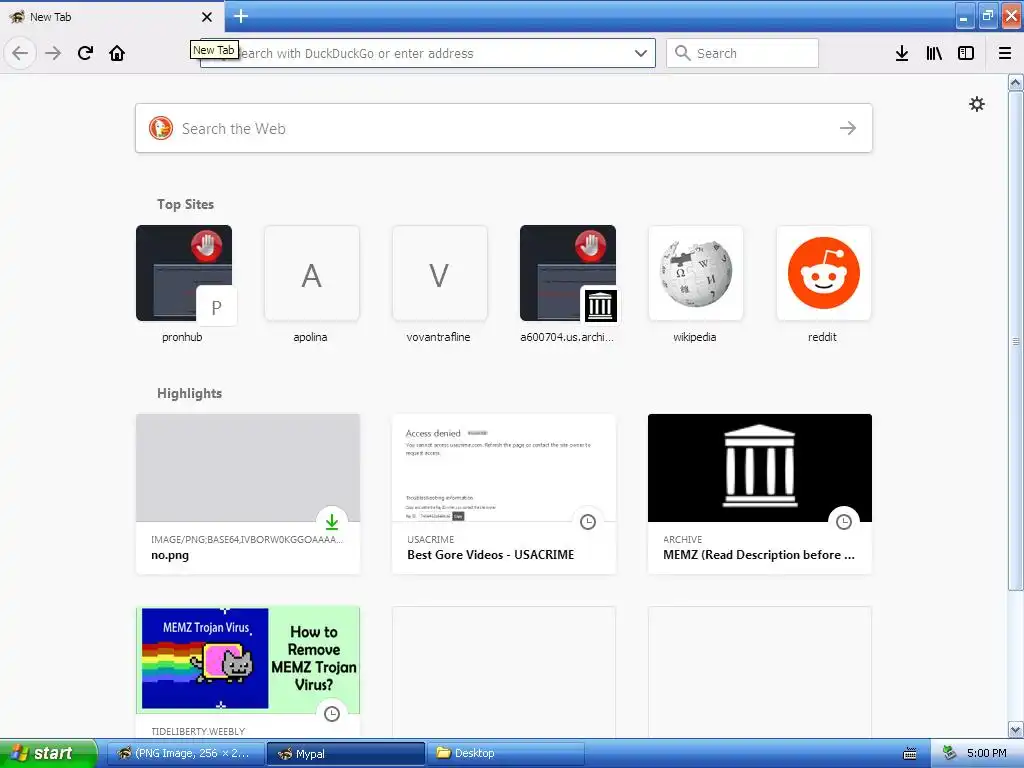Open the reddit top site icon
The image size is (1024, 768).
click(x=824, y=273)
